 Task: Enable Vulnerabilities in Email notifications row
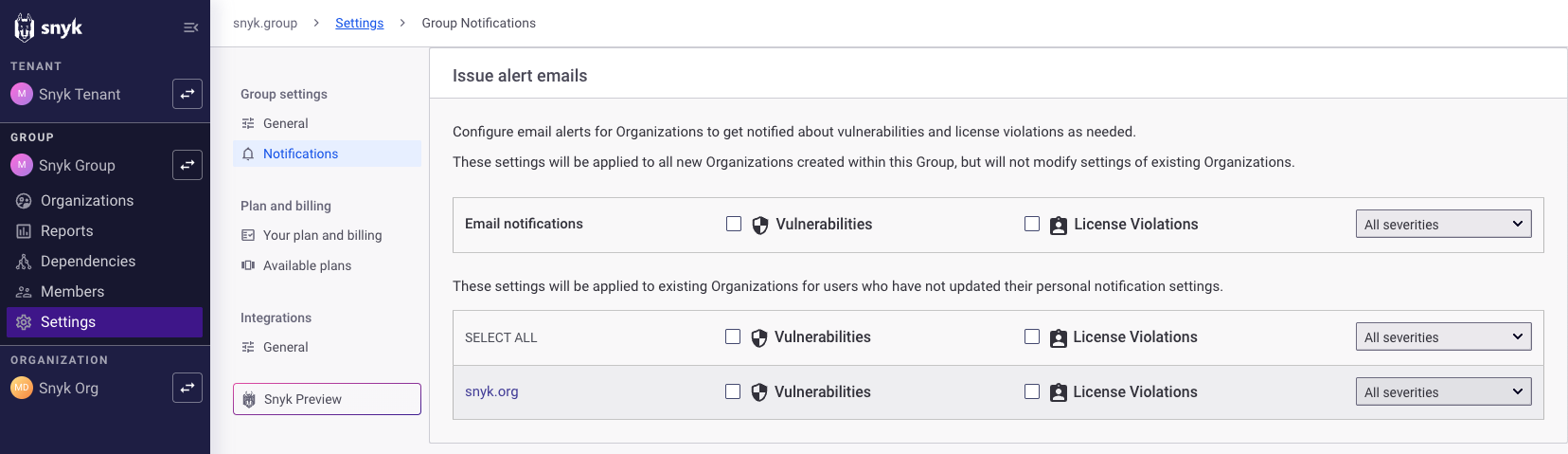tap(734, 224)
